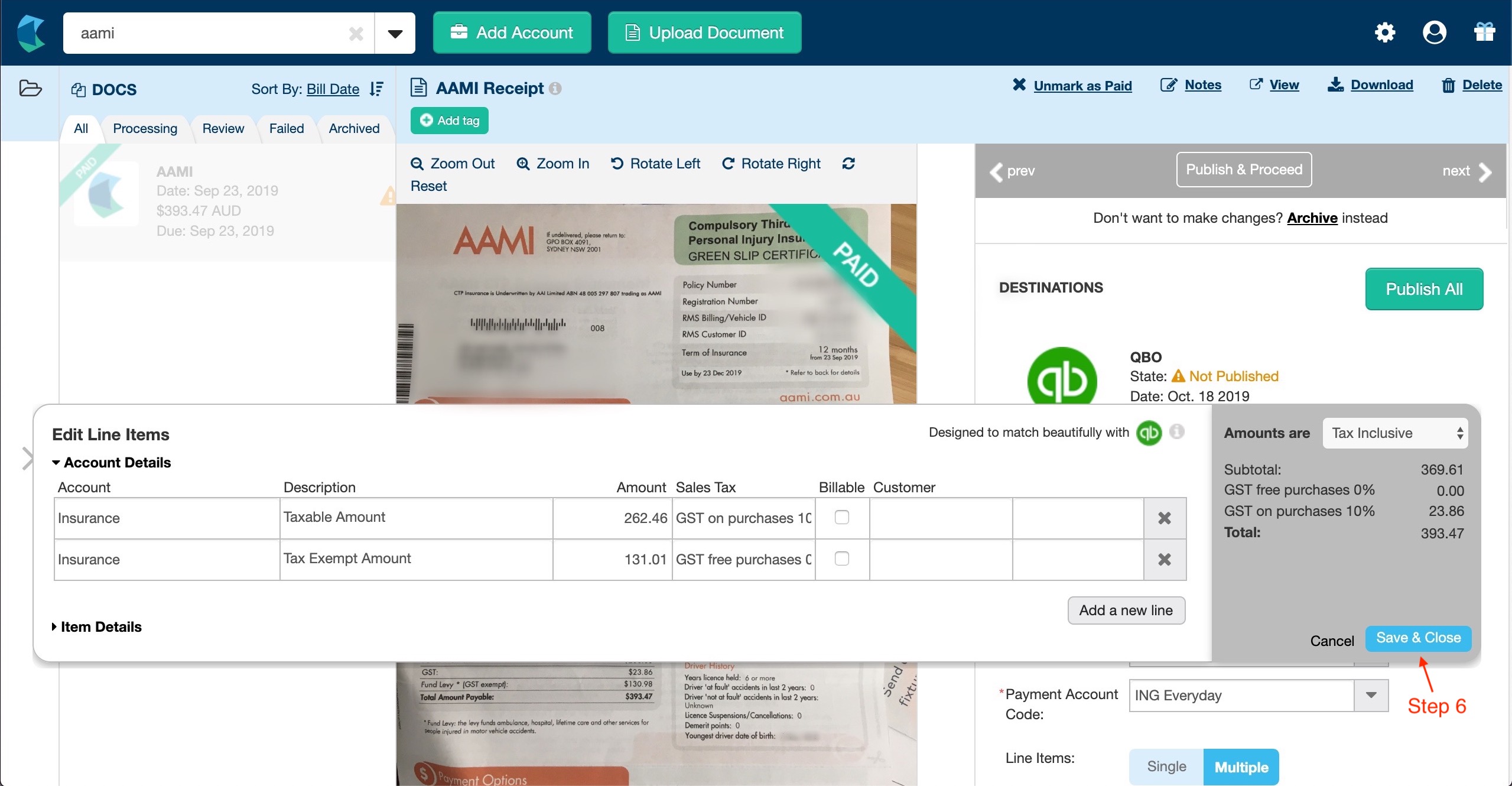Zoom In the document preview
1512x786 pixels.
click(x=552, y=164)
